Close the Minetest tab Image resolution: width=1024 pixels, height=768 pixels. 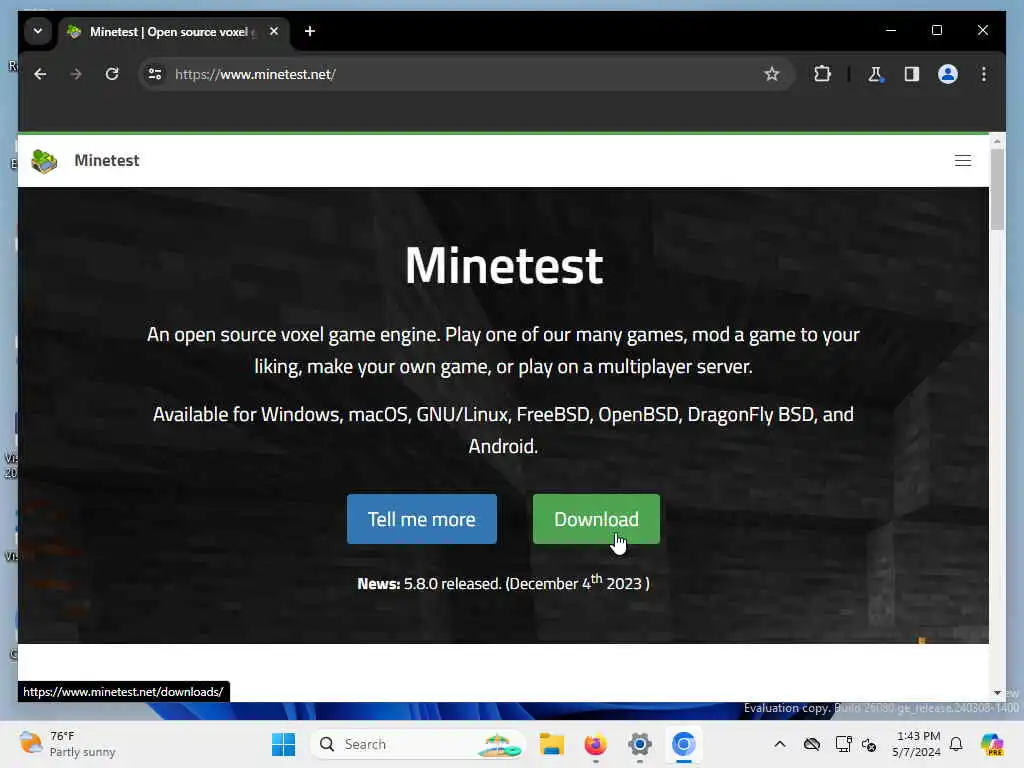click(274, 31)
